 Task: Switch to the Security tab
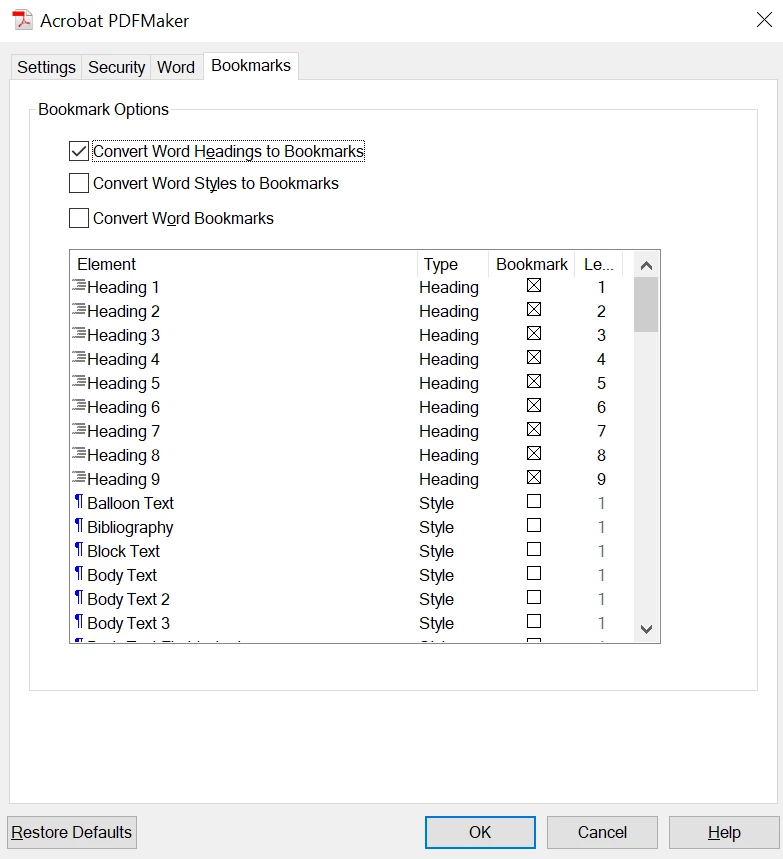[x=116, y=67]
